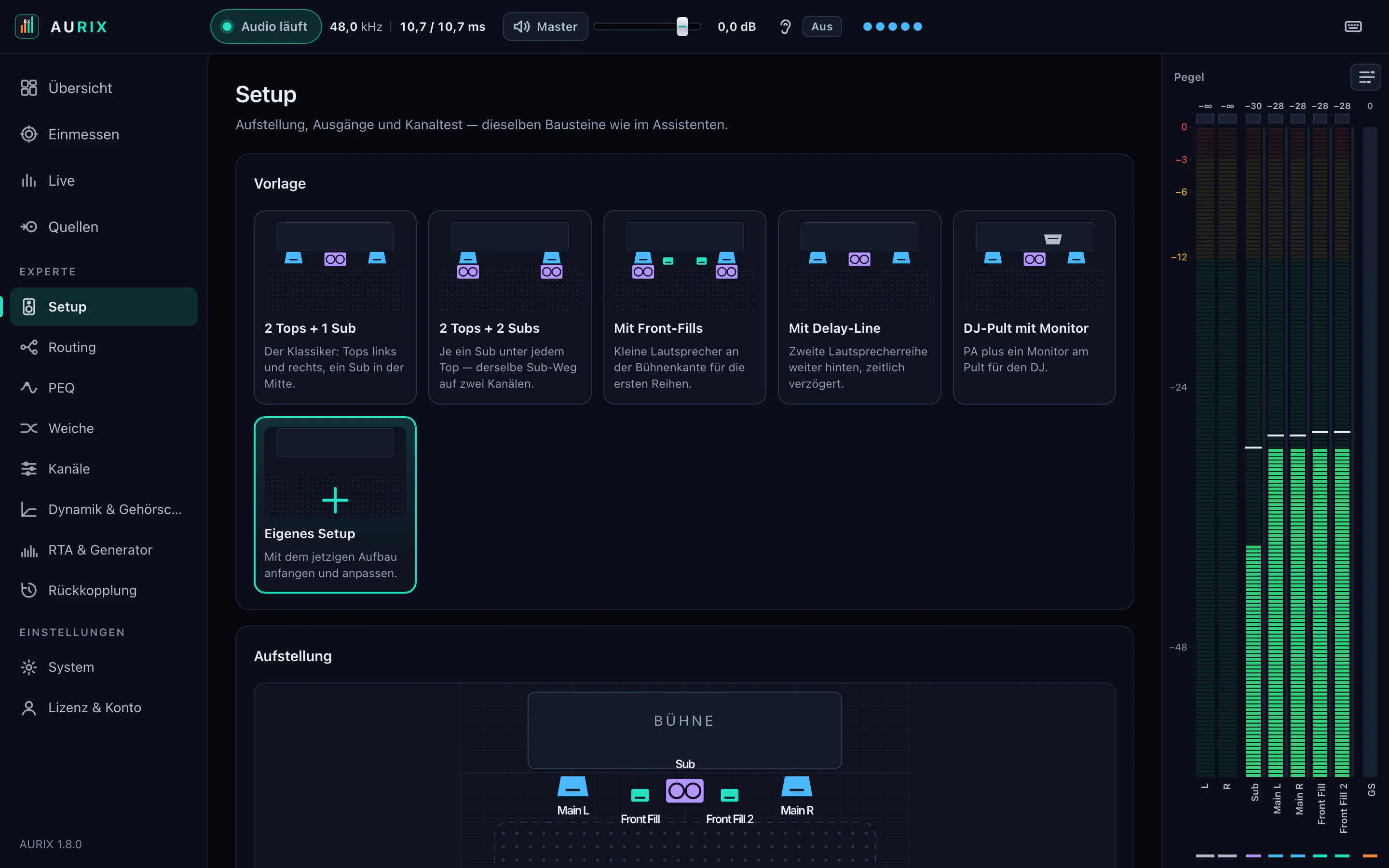Open Kanäle page
The width and height of the screenshot is (1389, 868).
pyautogui.click(x=104, y=469)
